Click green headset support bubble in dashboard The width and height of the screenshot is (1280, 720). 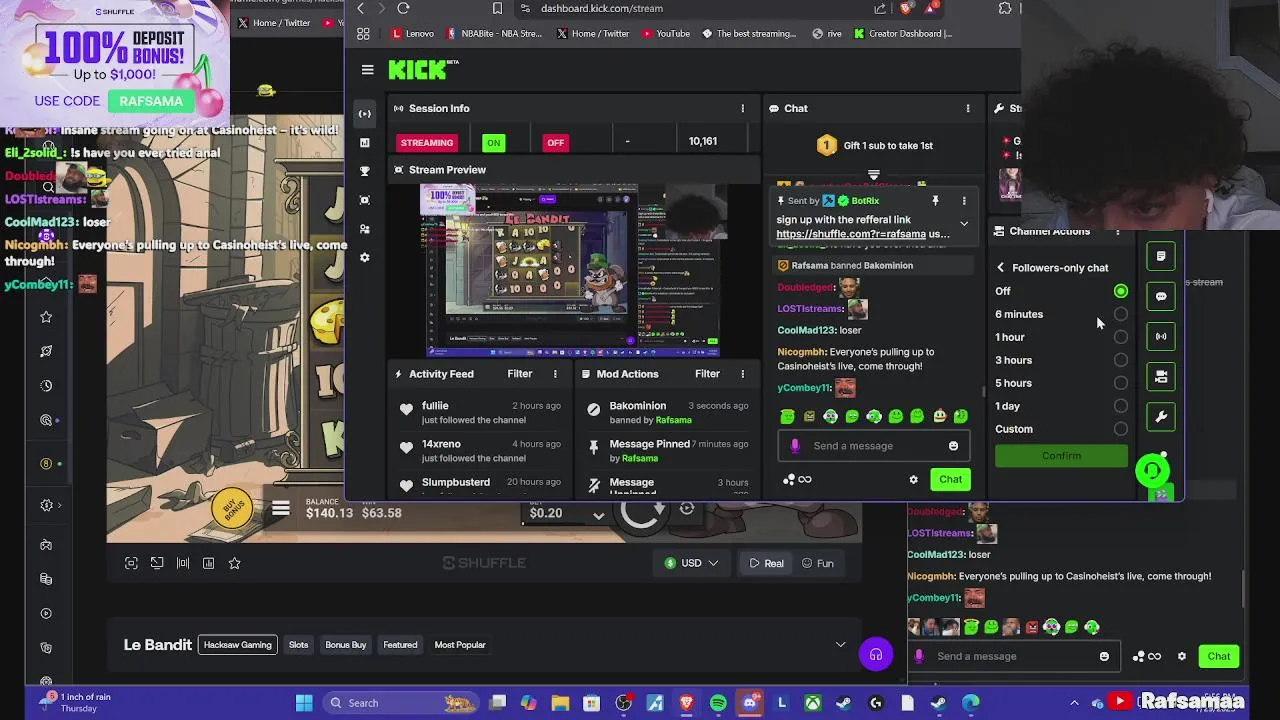point(1153,471)
